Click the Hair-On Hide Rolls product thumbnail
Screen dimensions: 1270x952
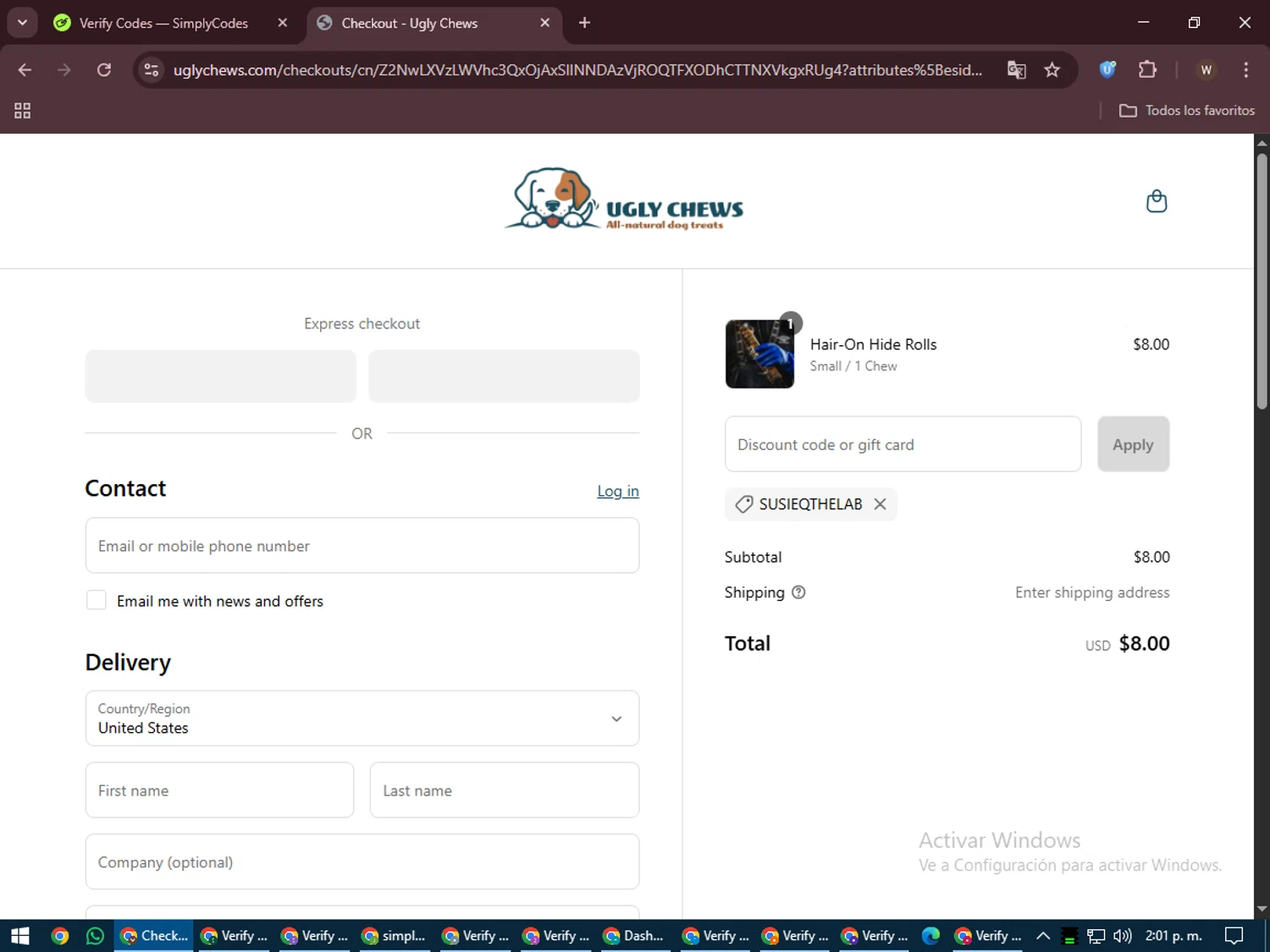pos(759,354)
